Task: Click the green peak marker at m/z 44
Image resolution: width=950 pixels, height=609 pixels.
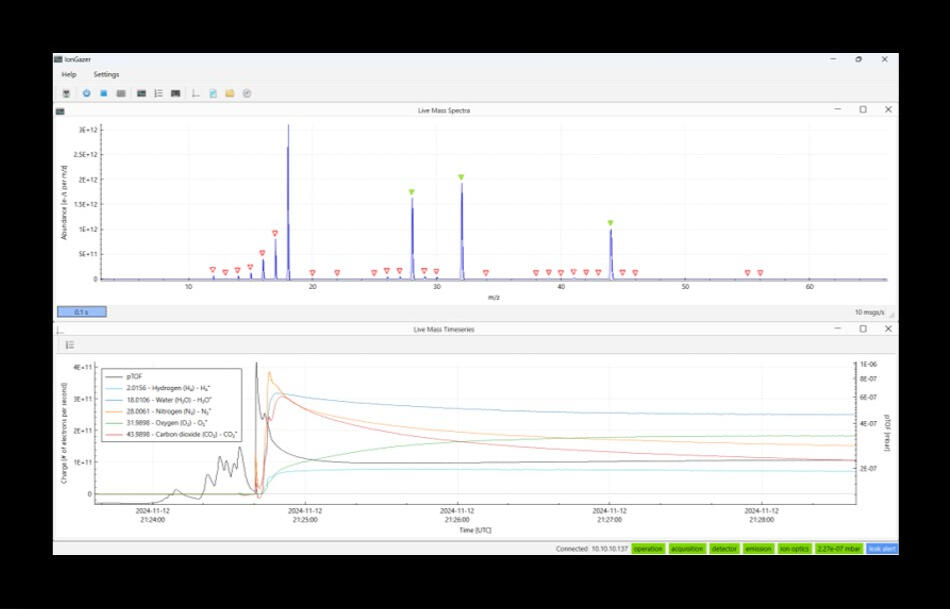Action: (x=610, y=223)
